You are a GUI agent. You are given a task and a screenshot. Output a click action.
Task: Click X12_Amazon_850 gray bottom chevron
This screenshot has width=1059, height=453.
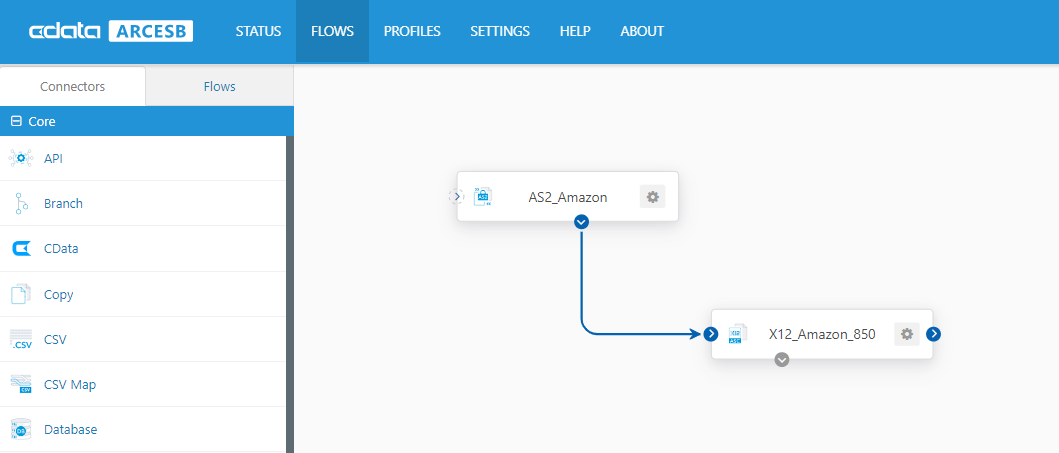click(782, 359)
